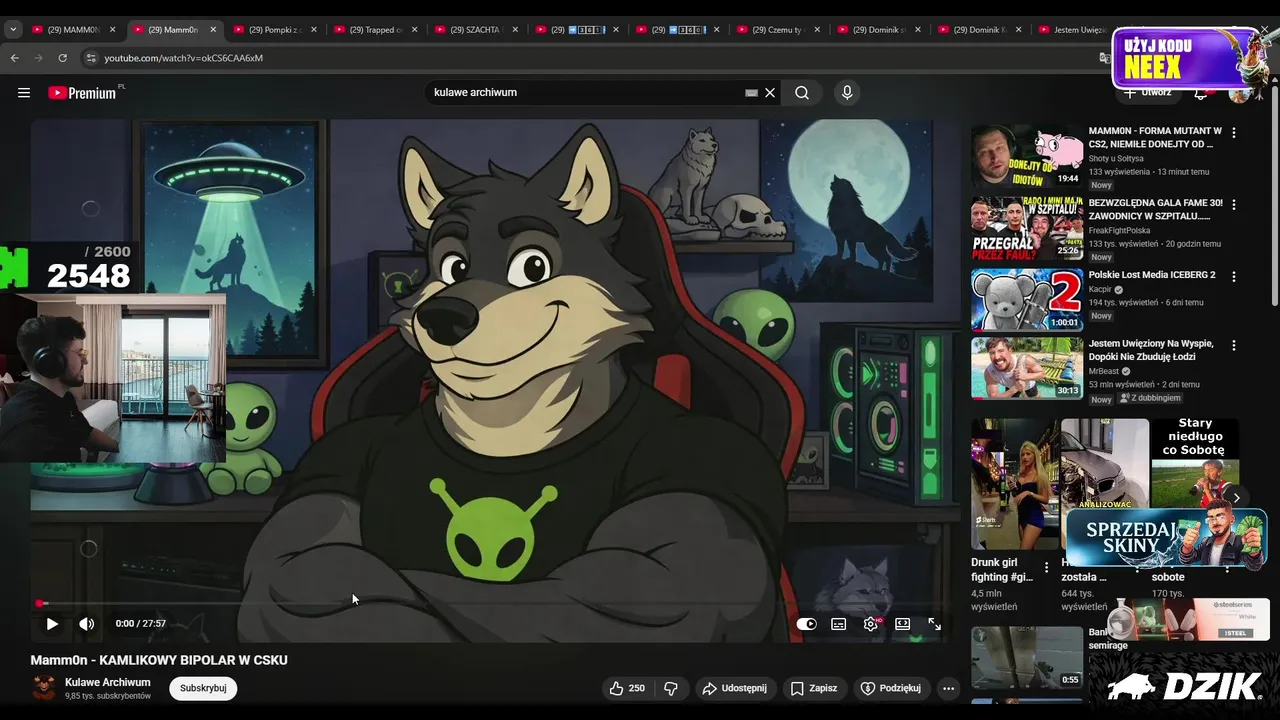Screen dimensions: 1280x720
Task: Switch to the SZACHTA tab
Action: click(x=477, y=30)
